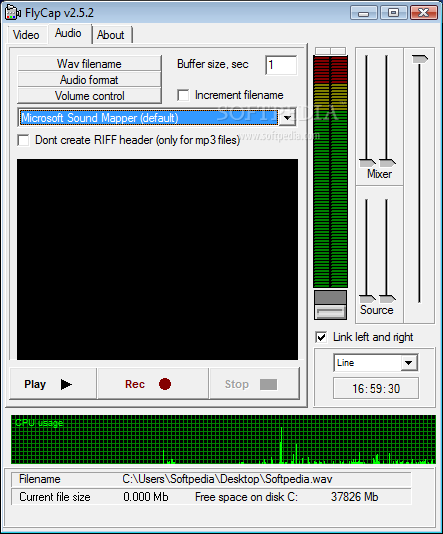Start playback with the Play button
Screen dimensions: 443x534
coord(53,384)
